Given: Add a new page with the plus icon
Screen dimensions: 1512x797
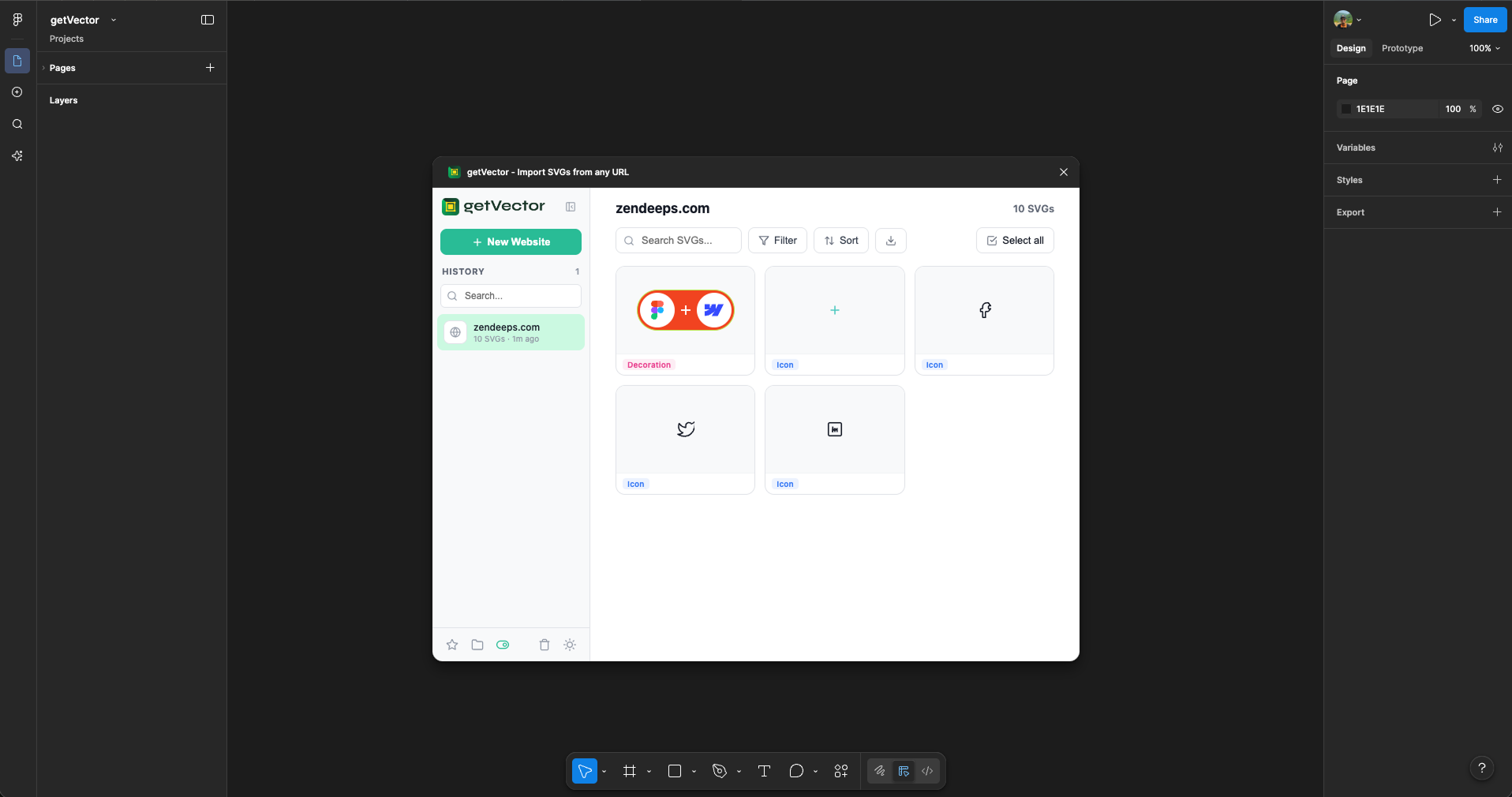Looking at the screenshot, I should pyautogui.click(x=210, y=68).
